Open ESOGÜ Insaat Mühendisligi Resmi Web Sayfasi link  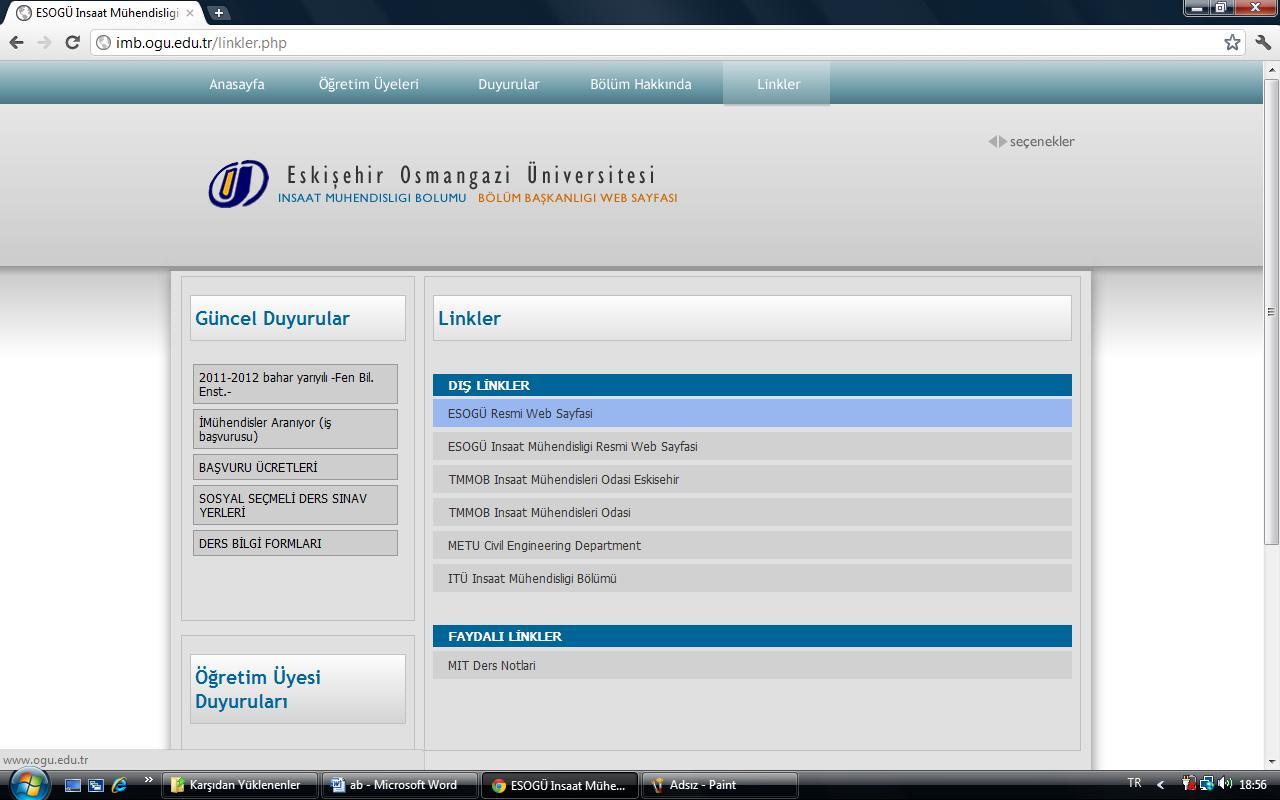pyautogui.click(x=752, y=446)
